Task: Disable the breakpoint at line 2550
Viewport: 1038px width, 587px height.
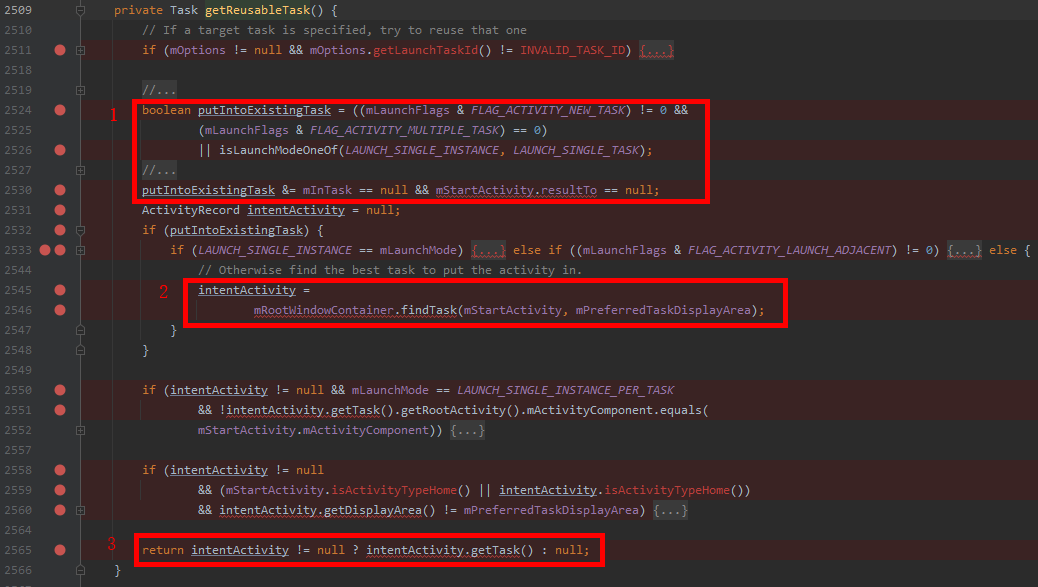Action: (60, 390)
